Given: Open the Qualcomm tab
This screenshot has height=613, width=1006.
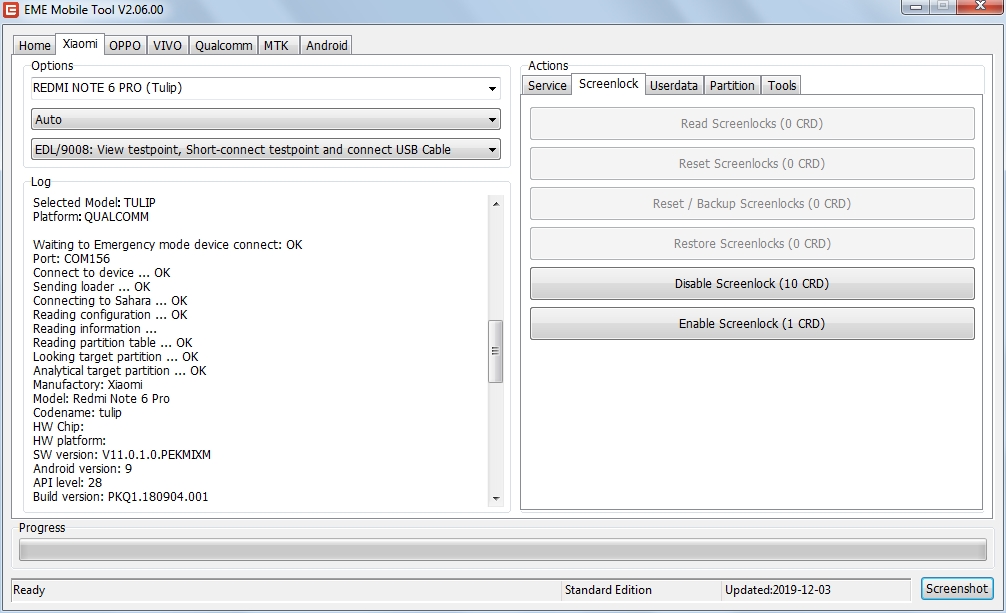Looking at the screenshot, I should tap(223, 46).
